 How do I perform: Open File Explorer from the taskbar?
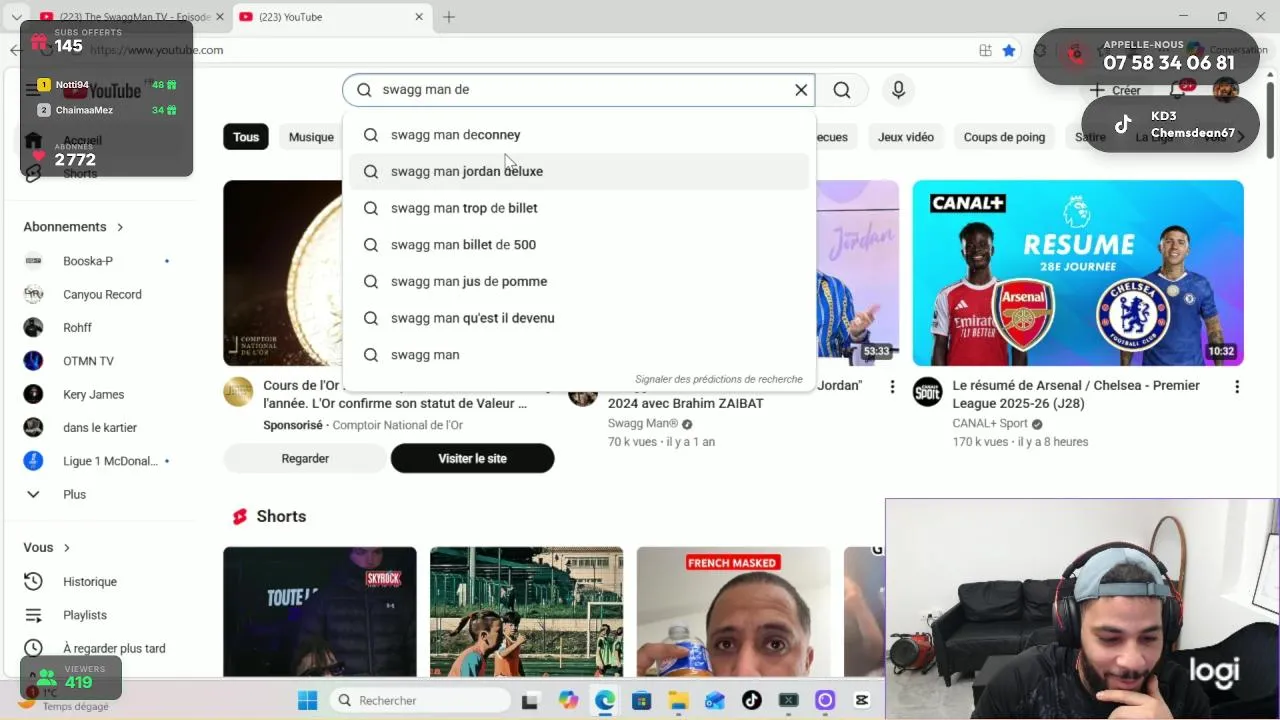click(x=678, y=700)
